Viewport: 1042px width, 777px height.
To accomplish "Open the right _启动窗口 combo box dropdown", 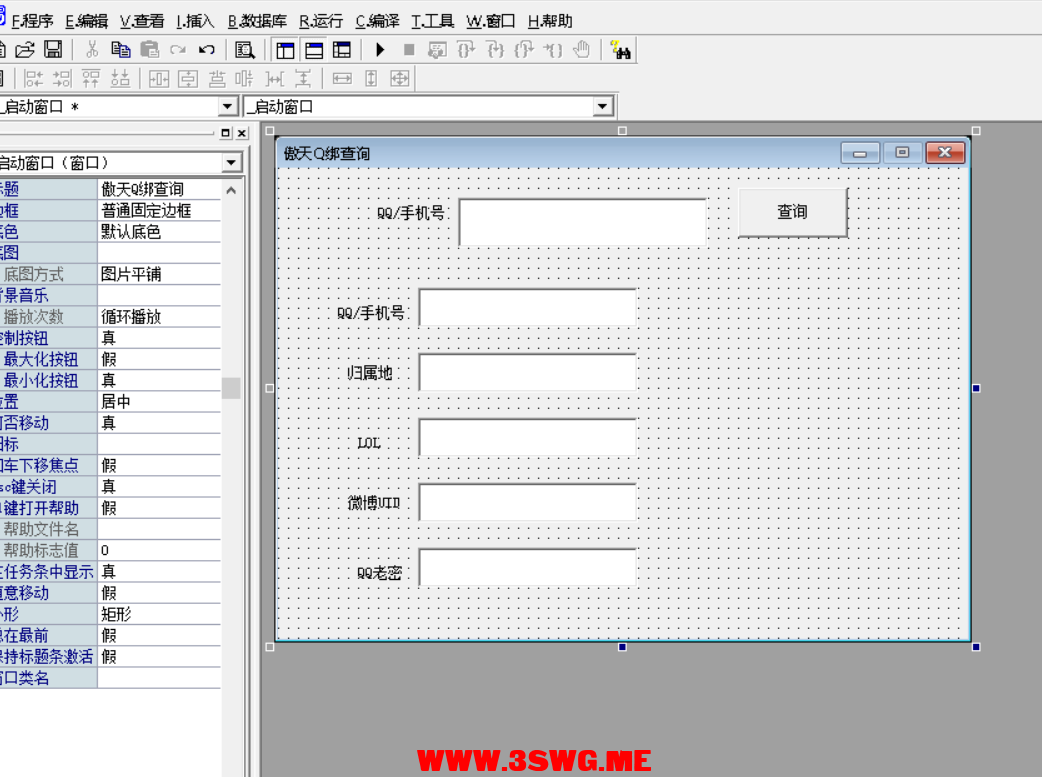I will [602, 106].
